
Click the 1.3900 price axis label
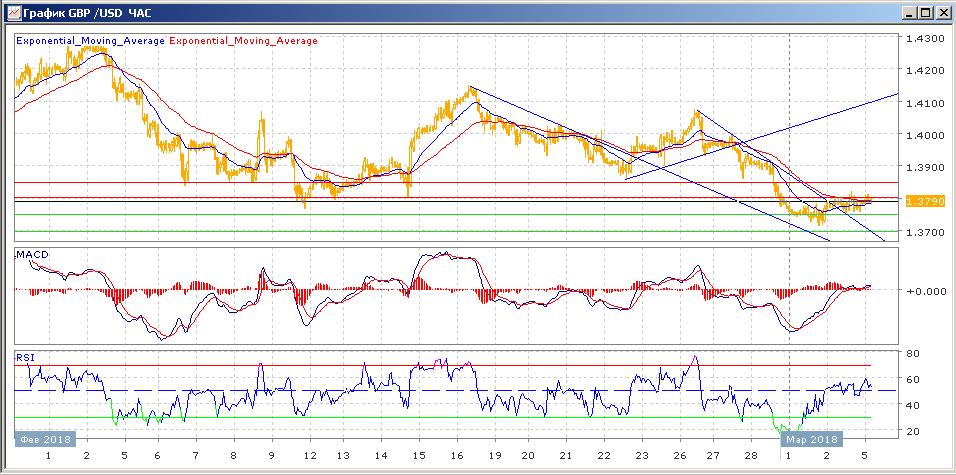[926, 167]
